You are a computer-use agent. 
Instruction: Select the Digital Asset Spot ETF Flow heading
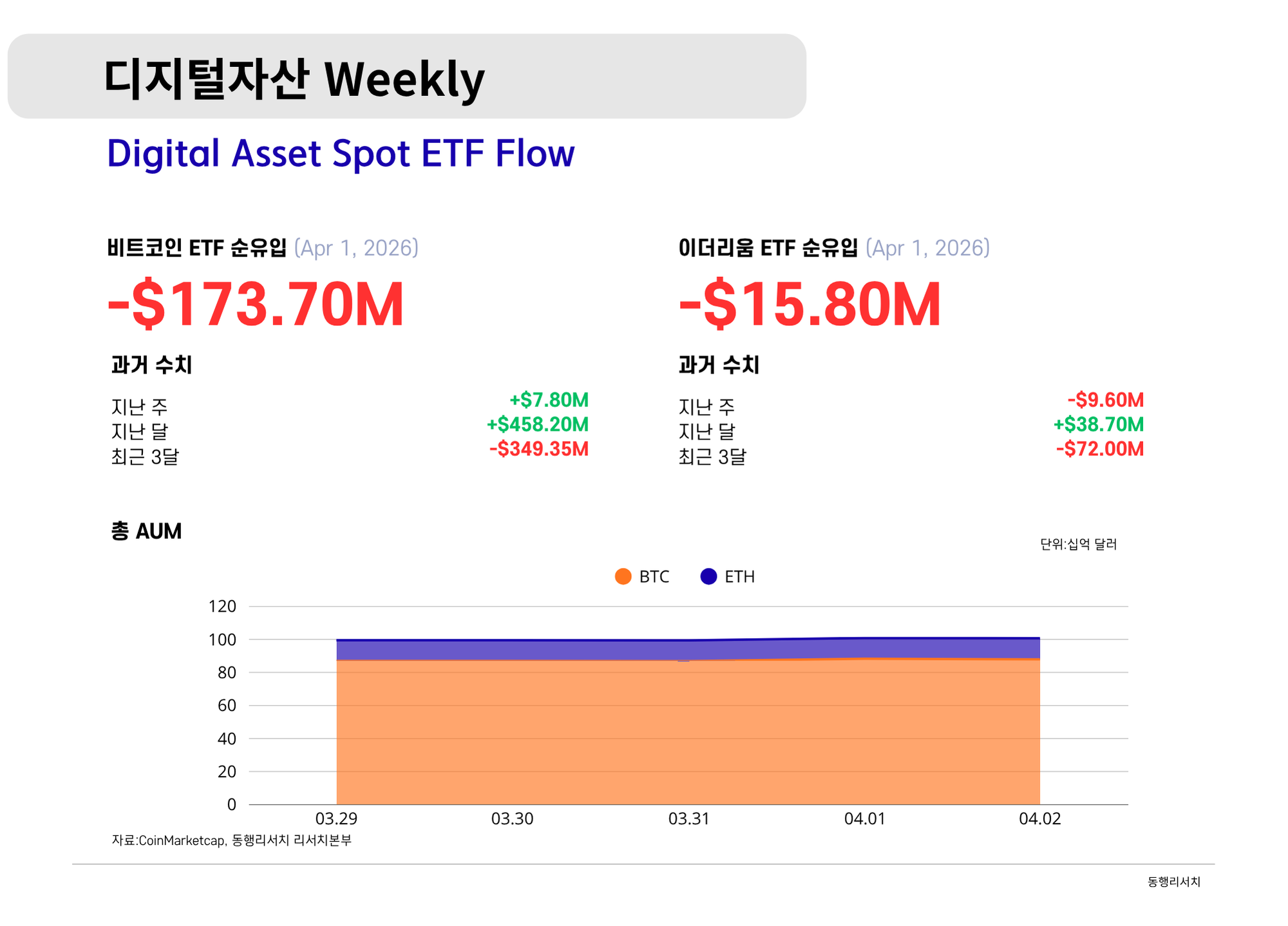pyautogui.click(x=340, y=153)
